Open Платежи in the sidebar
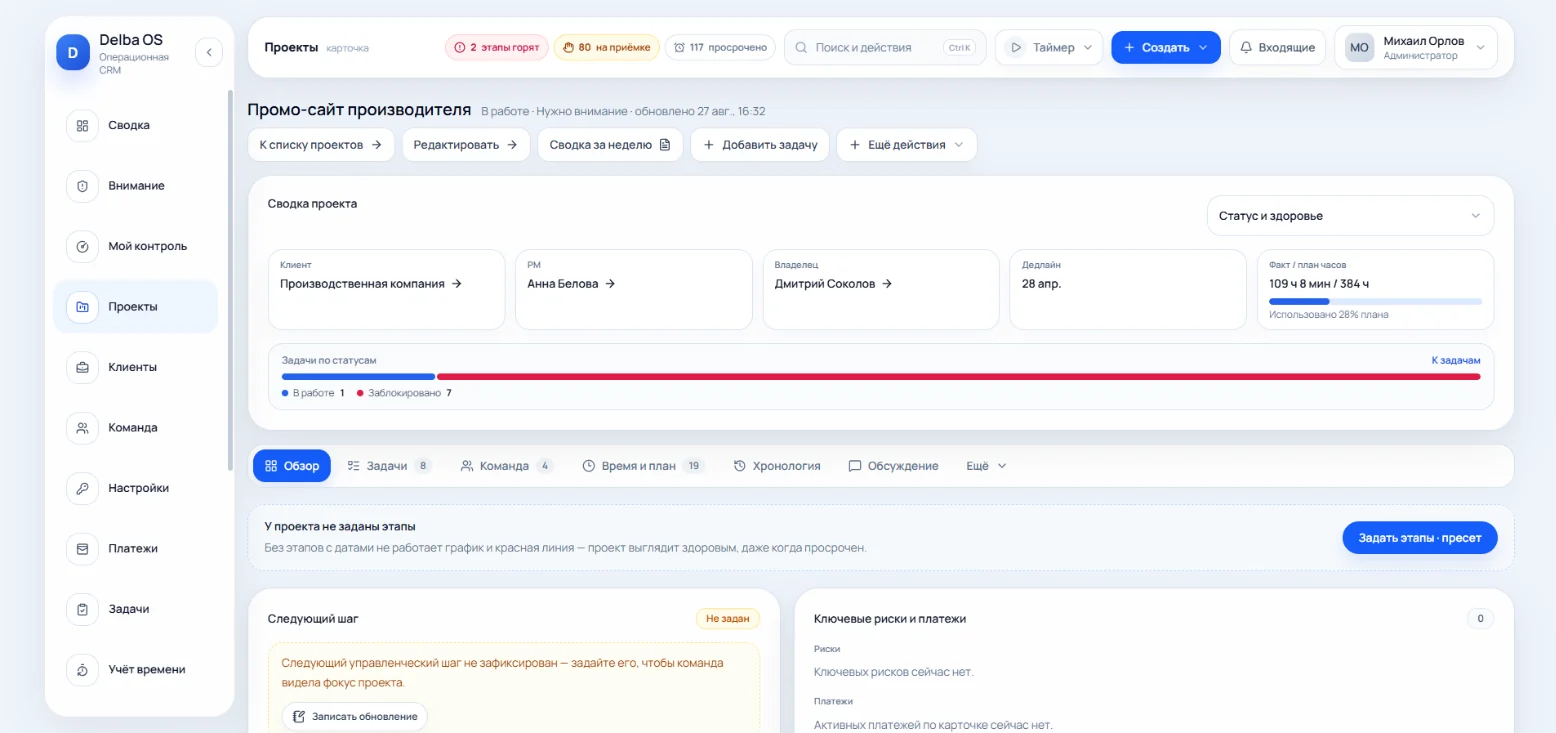 135,548
